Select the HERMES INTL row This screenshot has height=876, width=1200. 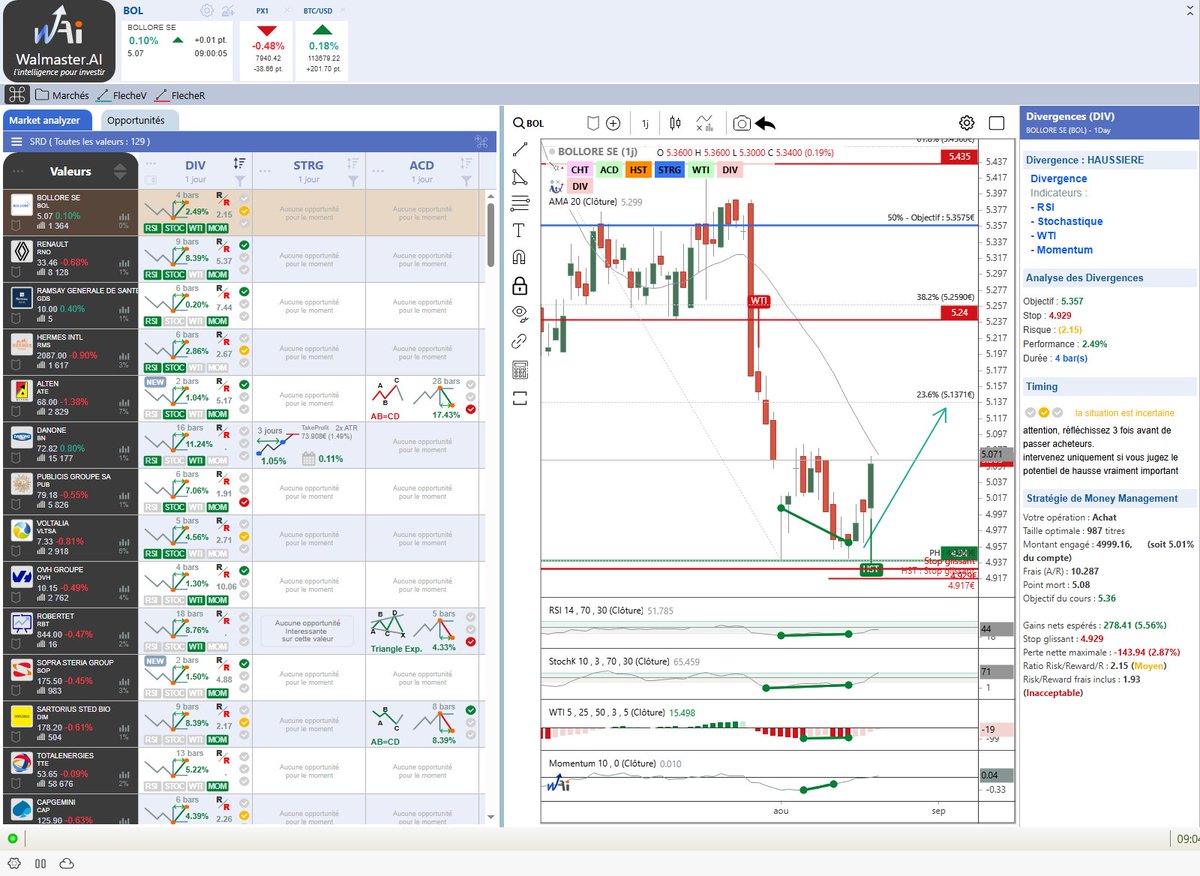coord(70,352)
